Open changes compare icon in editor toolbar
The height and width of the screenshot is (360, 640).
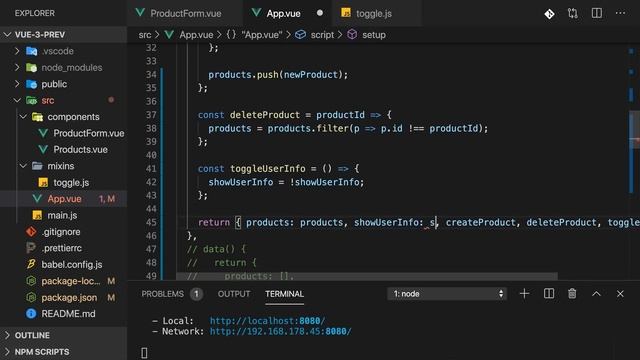(x=573, y=13)
